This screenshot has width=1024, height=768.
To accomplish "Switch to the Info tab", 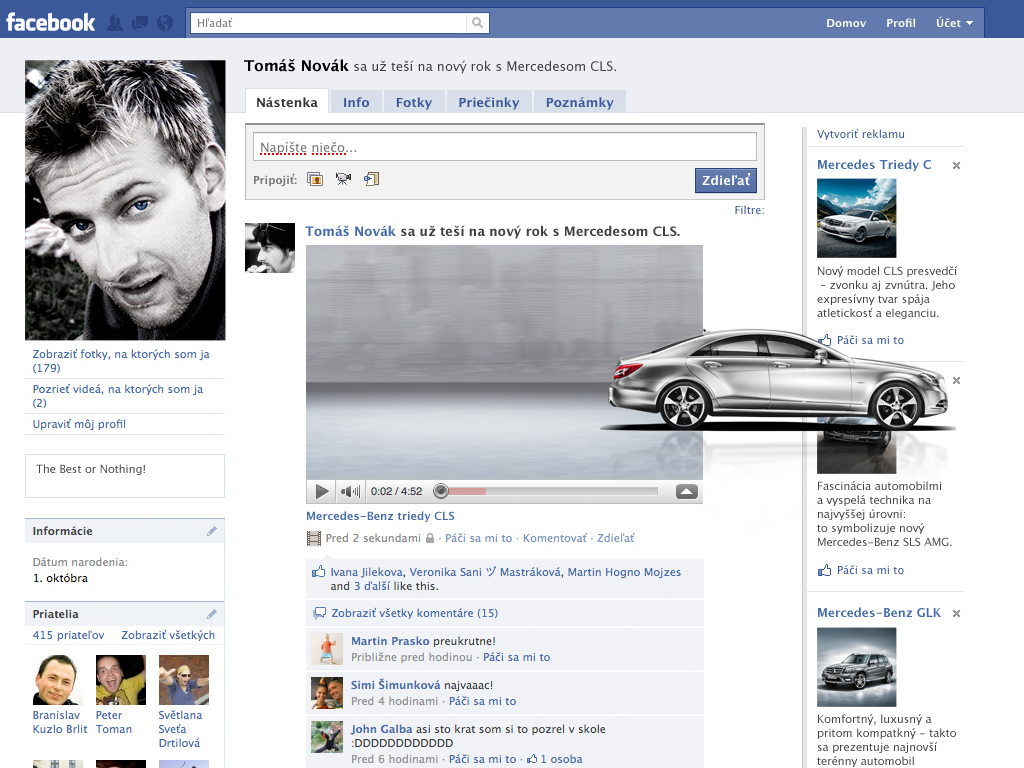I will [x=356, y=102].
